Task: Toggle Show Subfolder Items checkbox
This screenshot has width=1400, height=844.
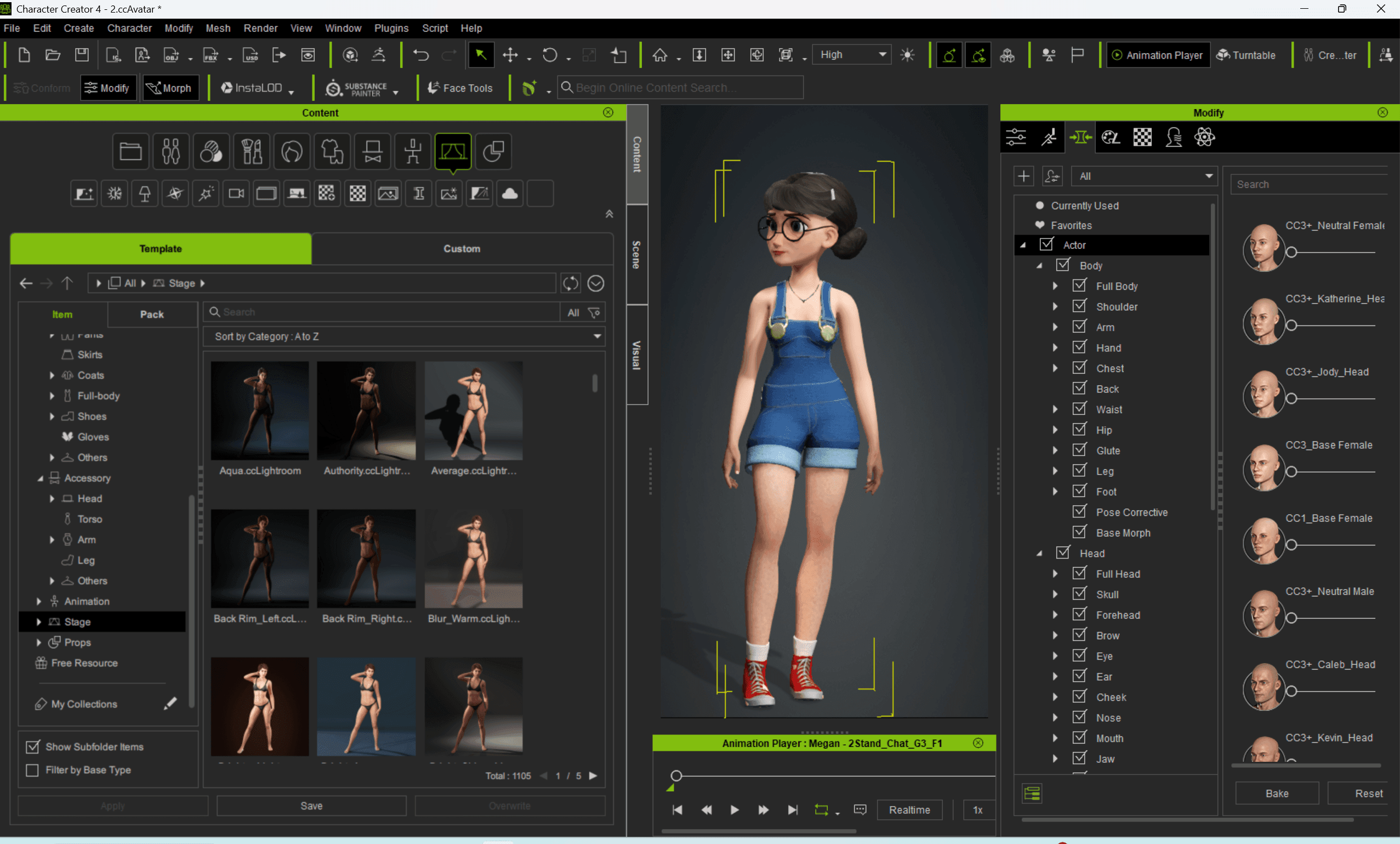Action: (32, 747)
